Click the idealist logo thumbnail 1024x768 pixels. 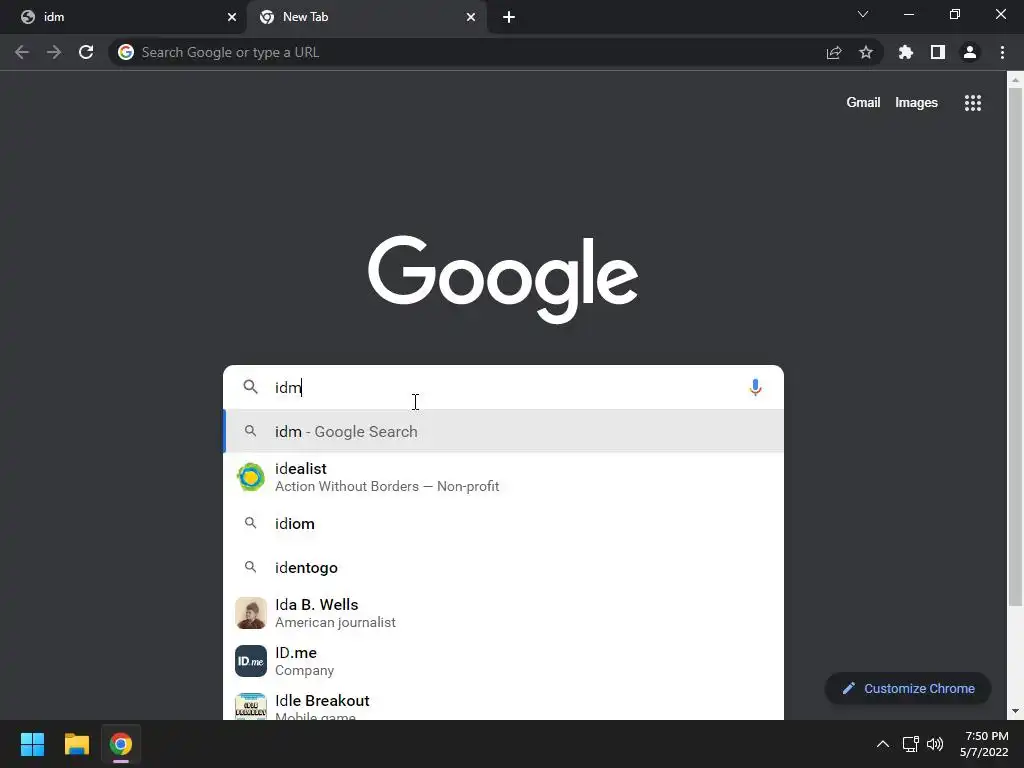[251, 477]
